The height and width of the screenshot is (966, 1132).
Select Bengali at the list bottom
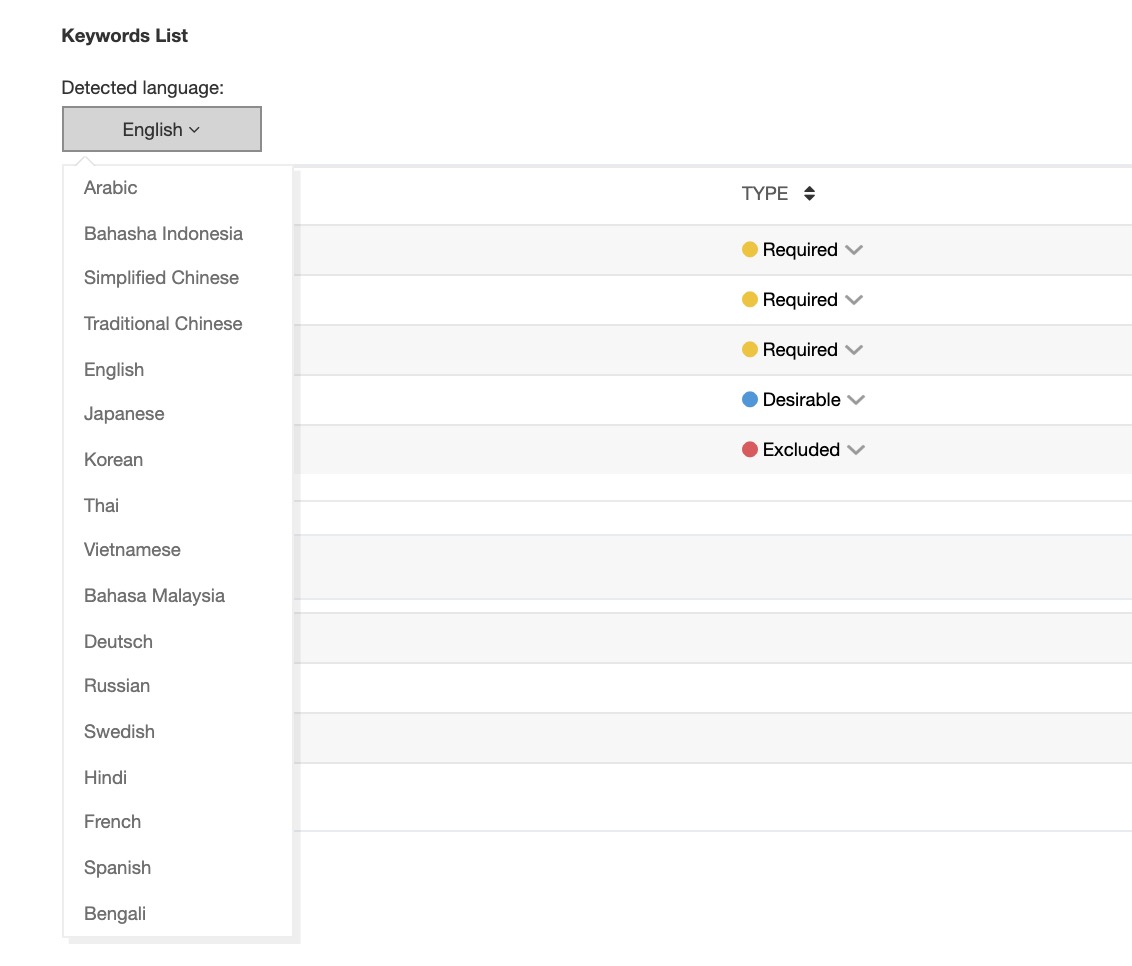point(115,914)
